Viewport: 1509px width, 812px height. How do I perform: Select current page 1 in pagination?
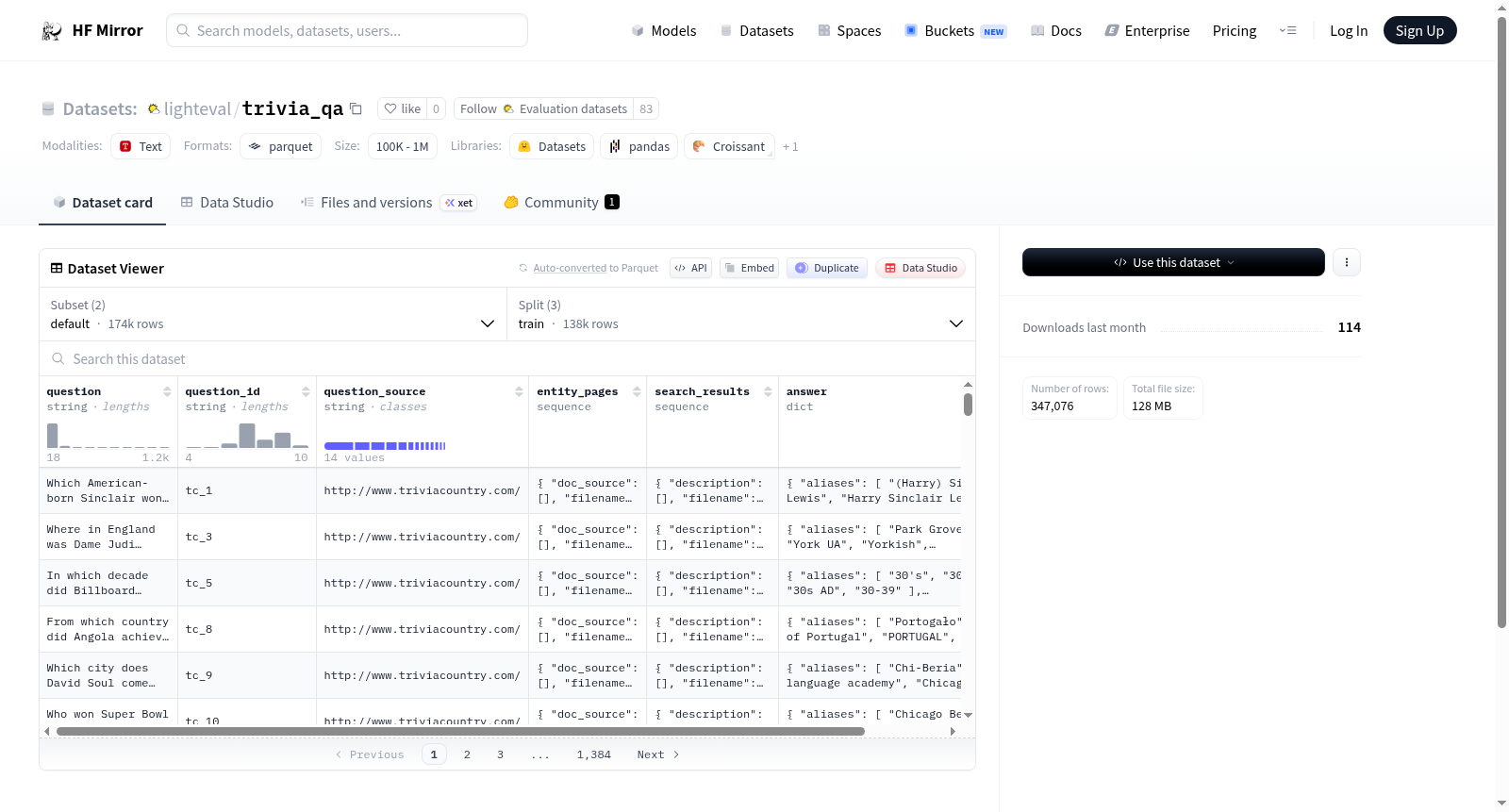pos(434,754)
